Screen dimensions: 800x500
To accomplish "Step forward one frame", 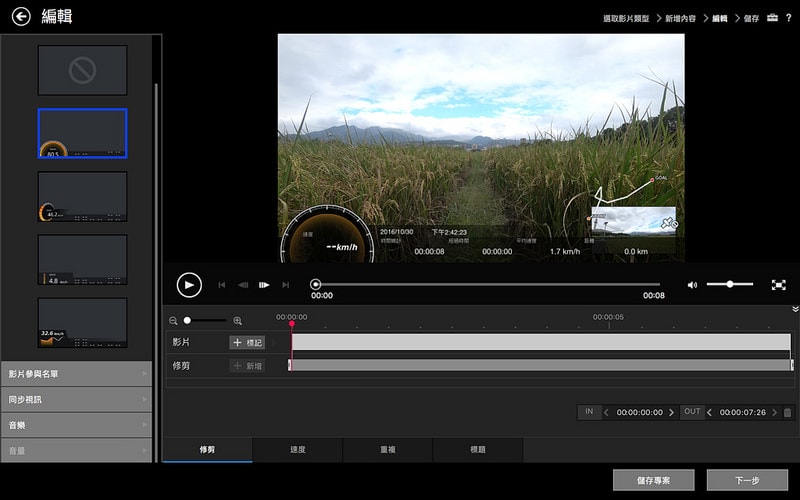I will [x=264, y=285].
